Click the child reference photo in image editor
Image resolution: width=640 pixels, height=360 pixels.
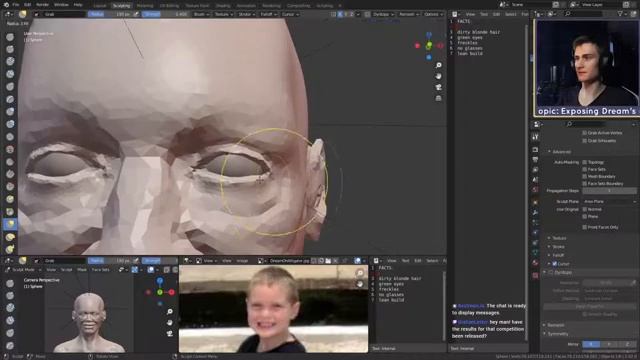pos(273,309)
